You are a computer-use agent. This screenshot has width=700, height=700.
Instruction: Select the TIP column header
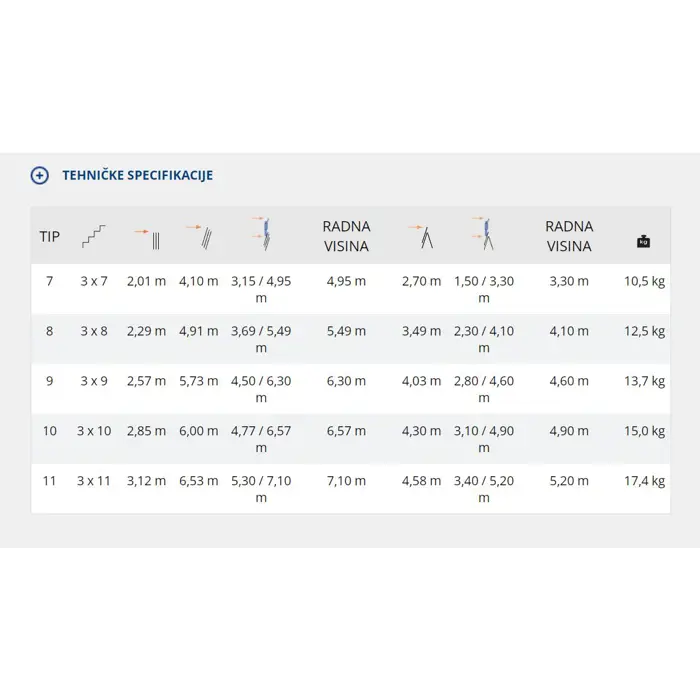click(x=50, y=237)
